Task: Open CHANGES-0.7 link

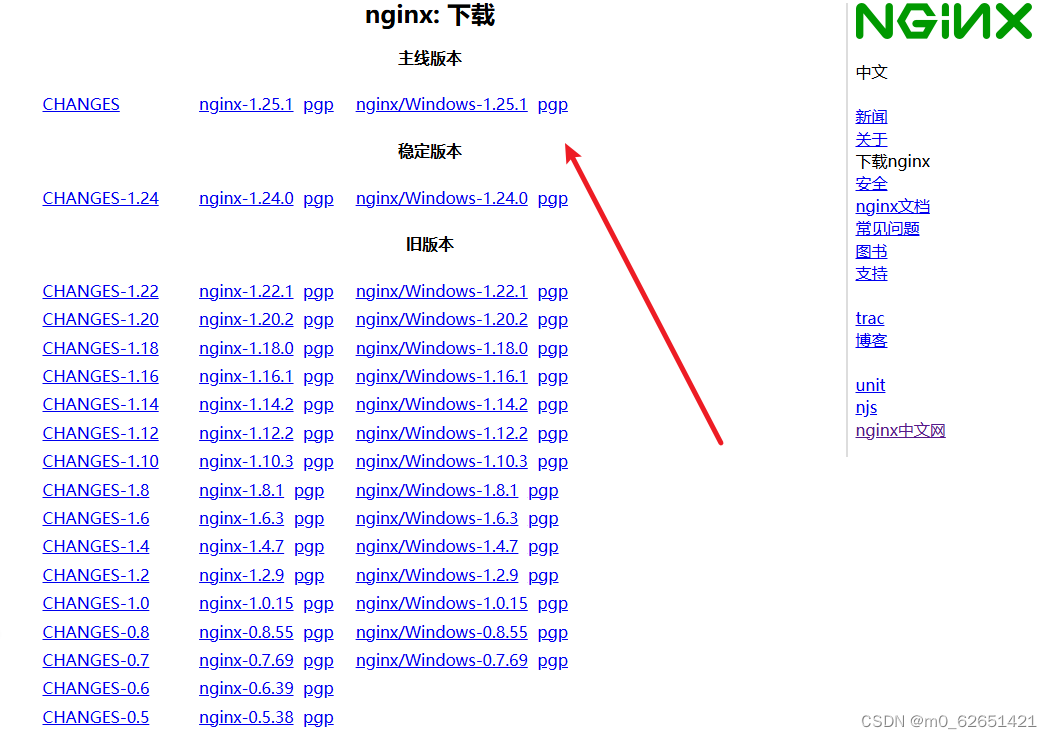Action: click(x=96, y=661)
